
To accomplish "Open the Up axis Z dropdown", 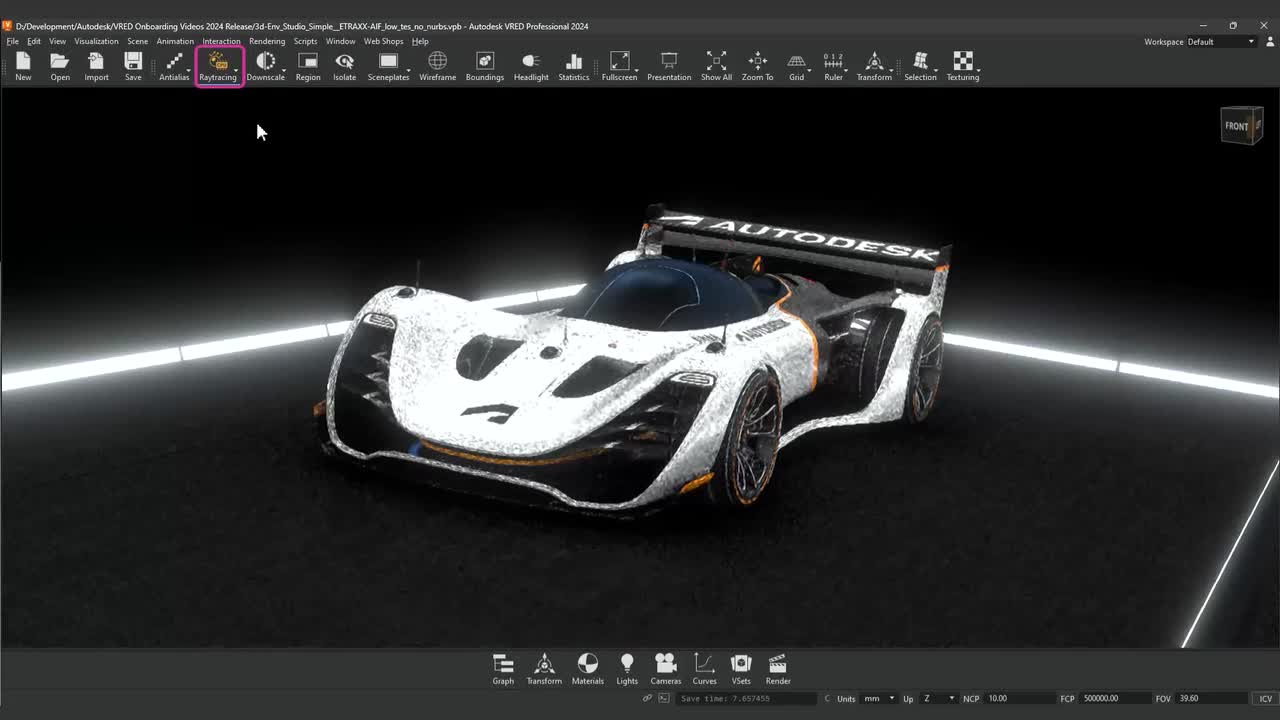I will (938, 698).
